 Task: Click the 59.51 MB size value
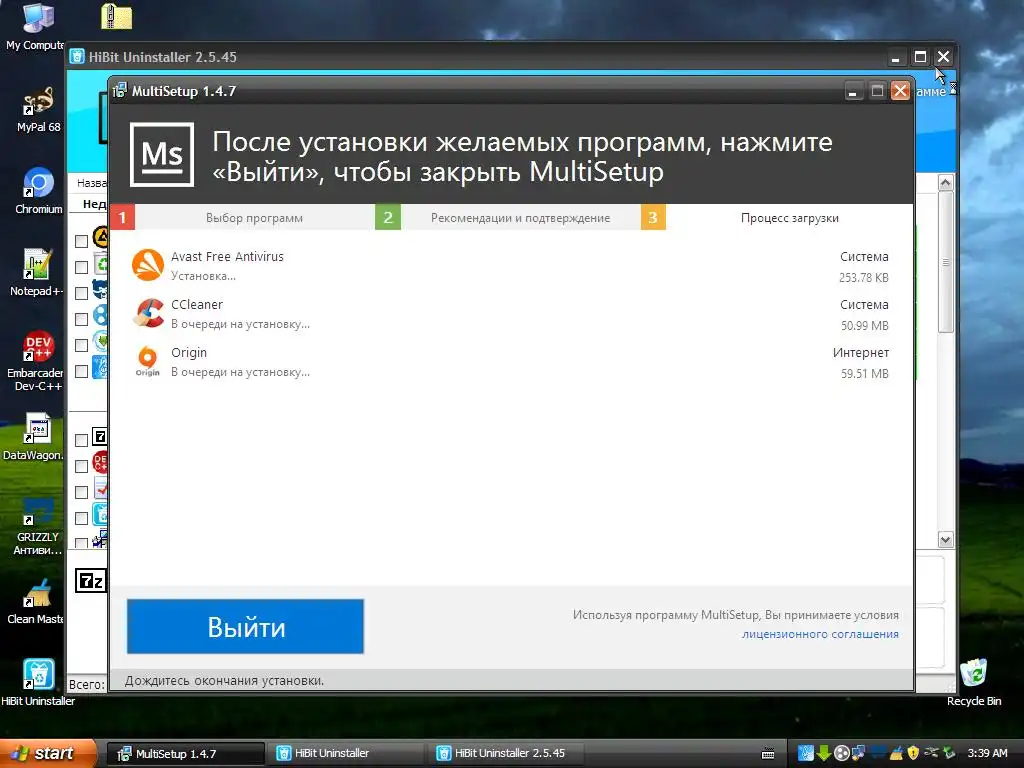pyautogui.click(x=865, y=374)
